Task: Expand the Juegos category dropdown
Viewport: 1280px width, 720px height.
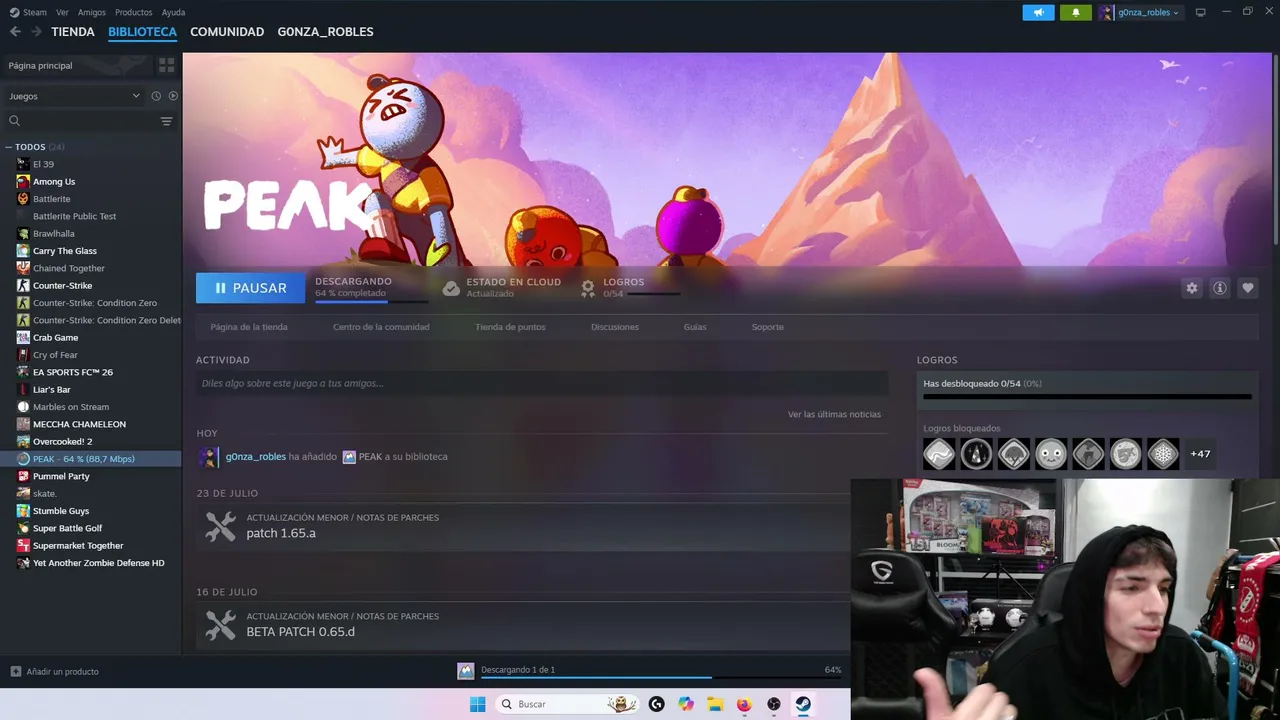Action: 75,96
